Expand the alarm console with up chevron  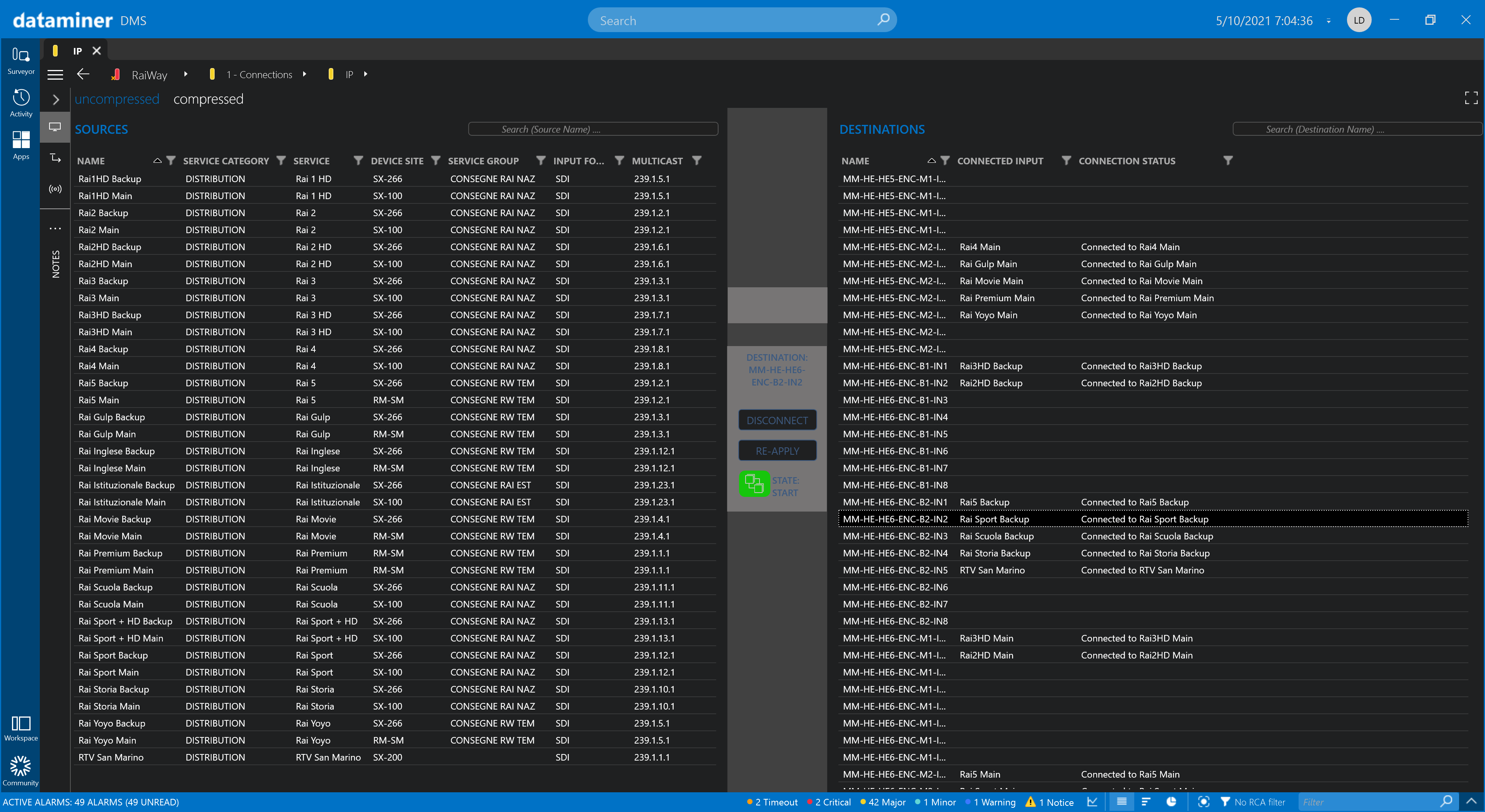pos(1471,801)
